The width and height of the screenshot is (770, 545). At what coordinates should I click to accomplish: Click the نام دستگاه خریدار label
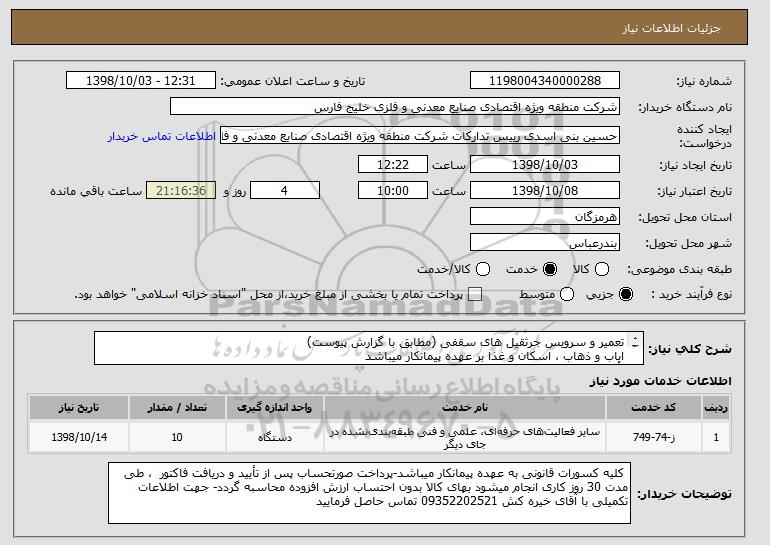(685, 108)
